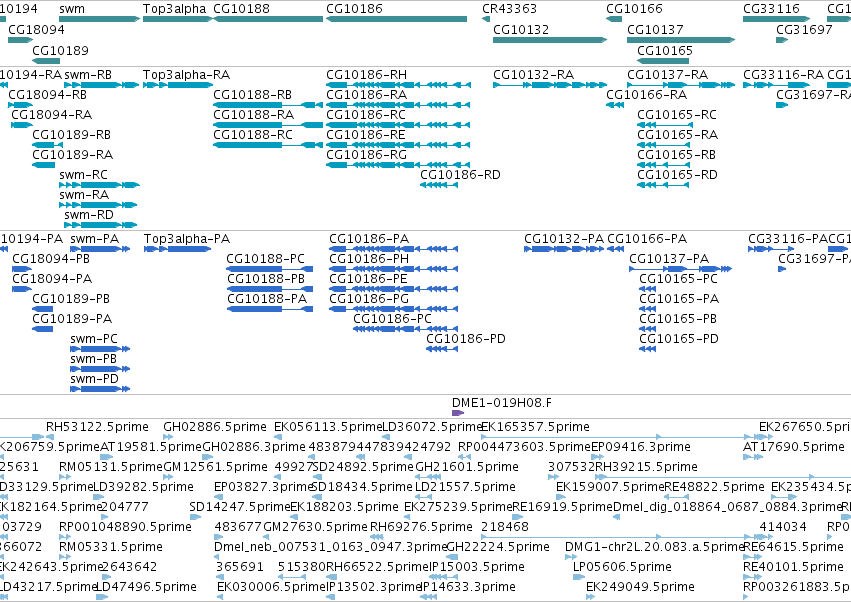851x602 pixels.
Task: Click EST RE64615.5prime label
Action: click(793, 547)
